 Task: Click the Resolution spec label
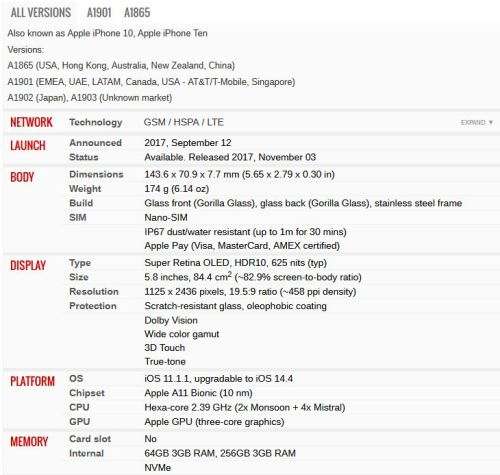click(94, 291)
